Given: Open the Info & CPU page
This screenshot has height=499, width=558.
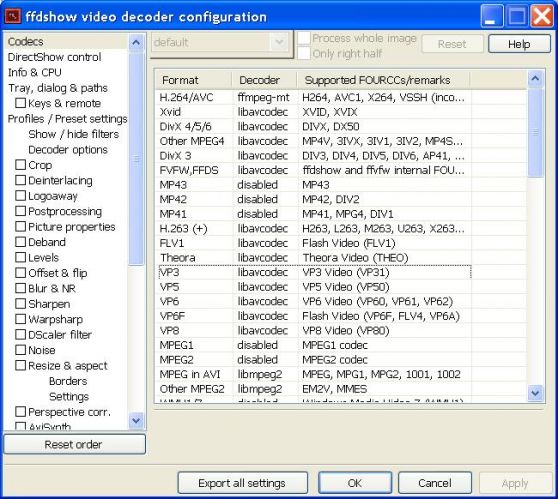Looking at the screenshot, I should coord(35,72).
